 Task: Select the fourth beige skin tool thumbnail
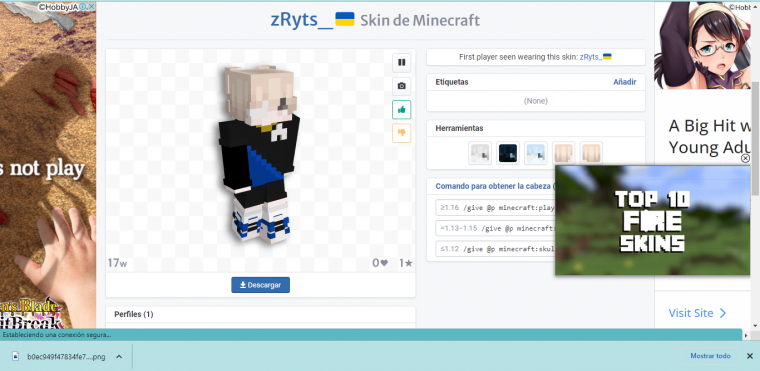tap(563, 153)
